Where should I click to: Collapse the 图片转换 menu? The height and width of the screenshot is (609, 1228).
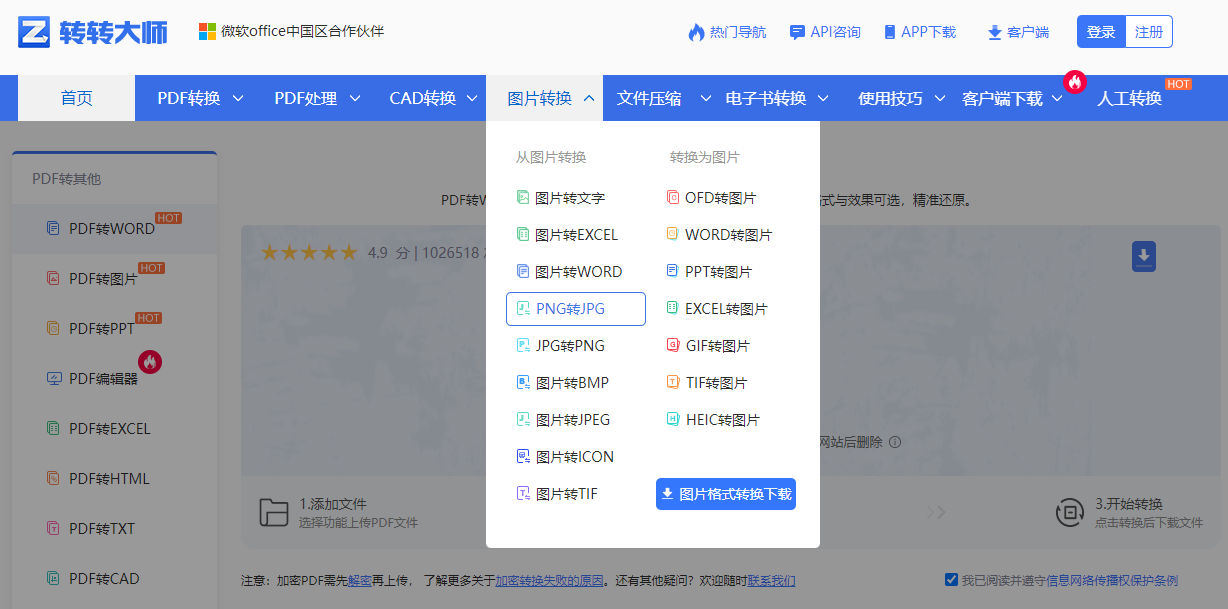[545, 97]
